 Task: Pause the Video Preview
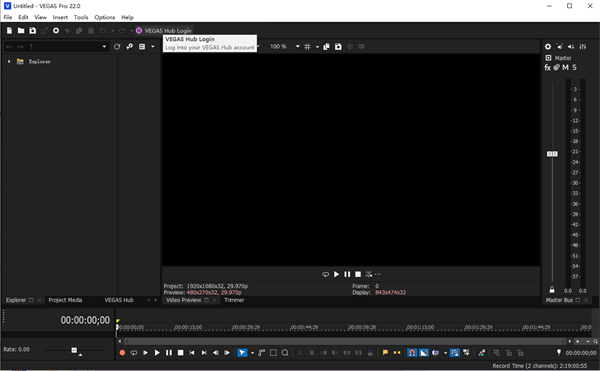point(347,274)
